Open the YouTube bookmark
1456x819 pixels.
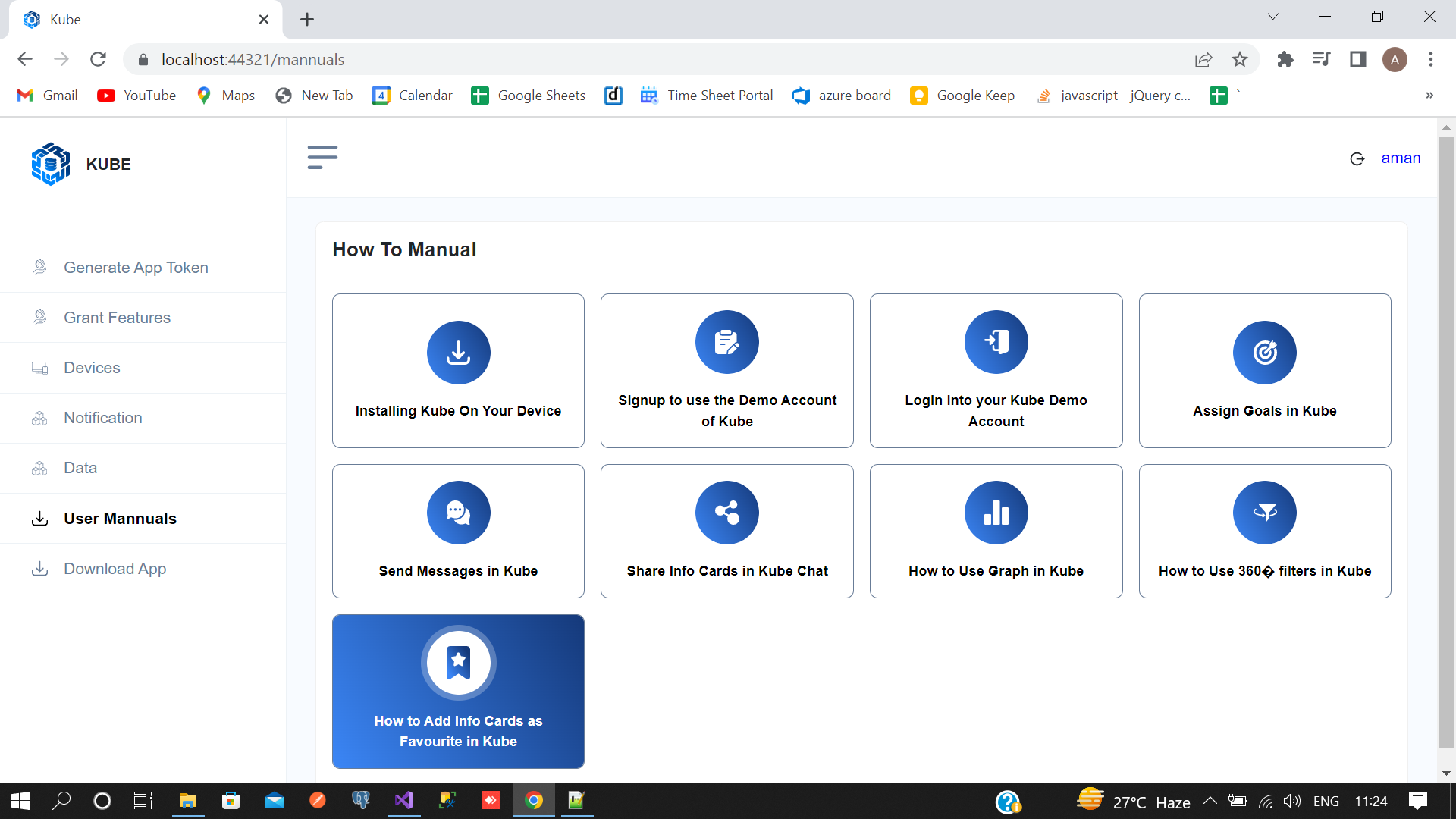pos(136,96)
